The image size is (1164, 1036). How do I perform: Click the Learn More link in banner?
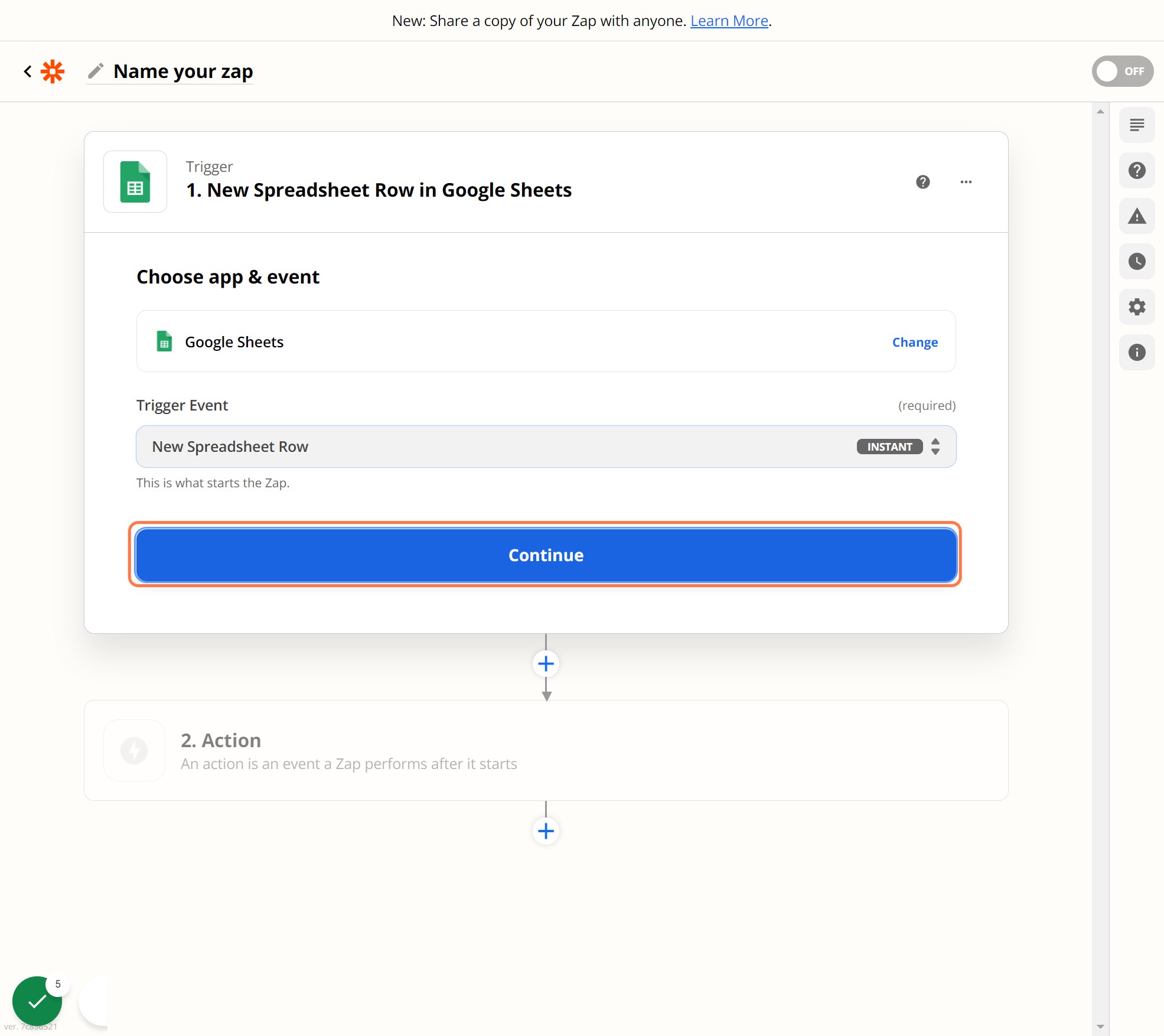[x=729, y=21]
